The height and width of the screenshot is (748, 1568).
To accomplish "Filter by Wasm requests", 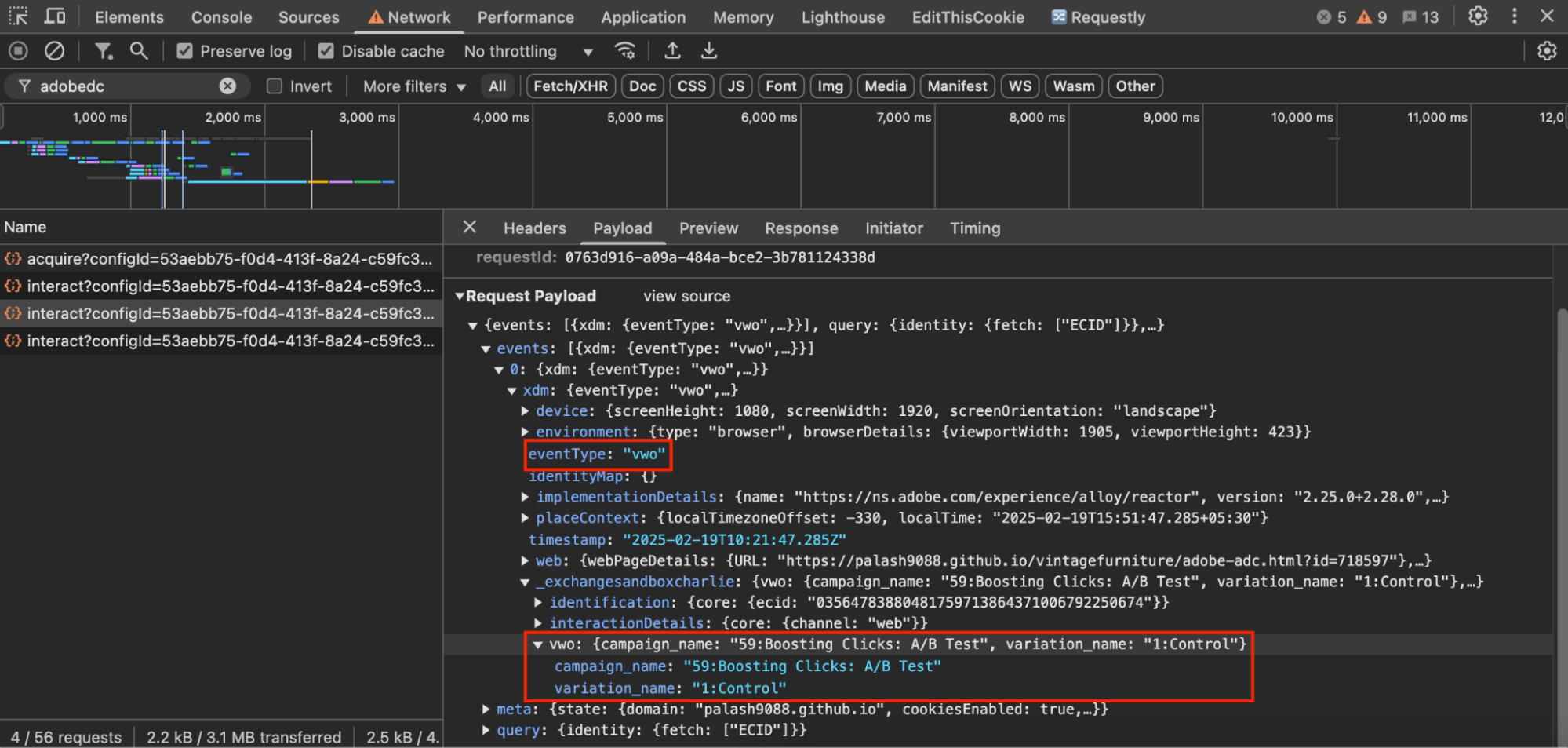I will pos(1073,86).
